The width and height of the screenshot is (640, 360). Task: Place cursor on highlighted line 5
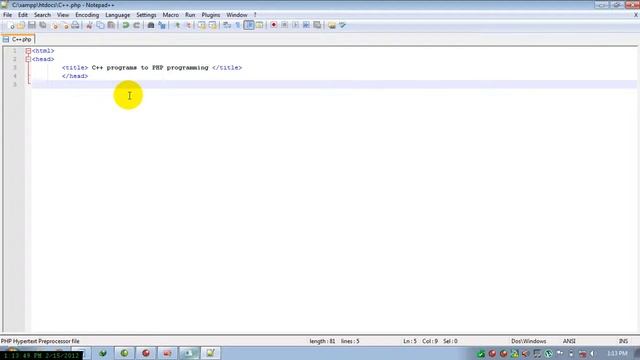click(334, 84)
